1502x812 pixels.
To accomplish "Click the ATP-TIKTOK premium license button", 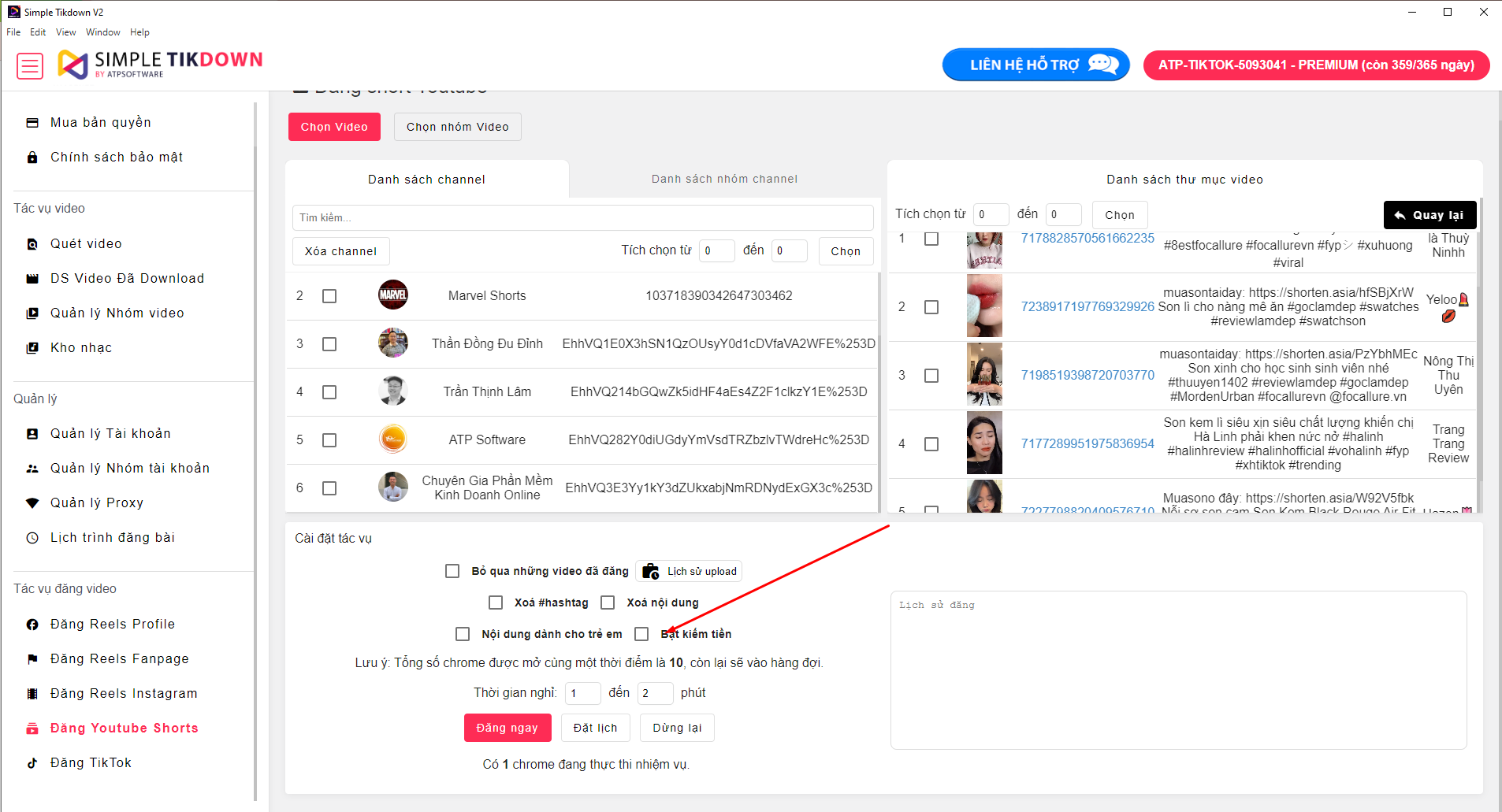I will tap(1316, 65).
